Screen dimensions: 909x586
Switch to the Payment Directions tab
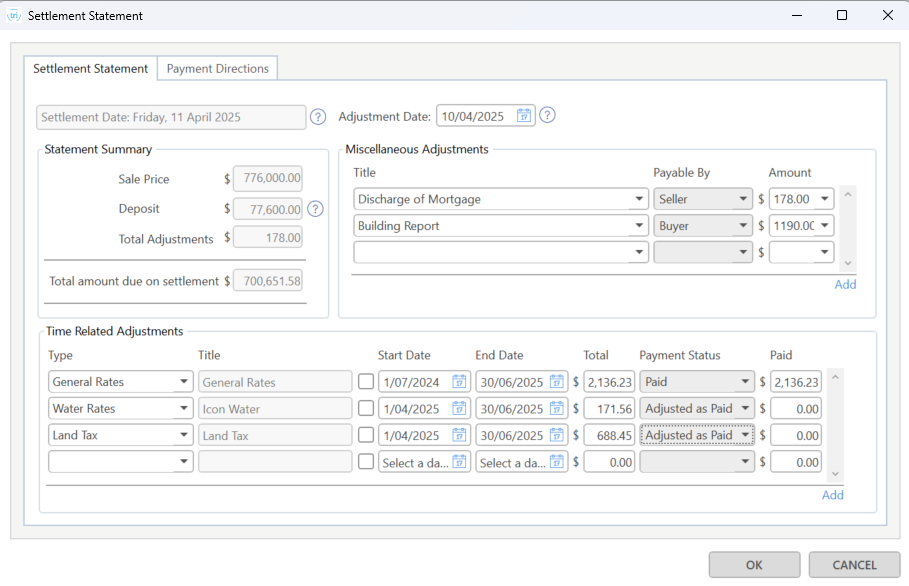point(217,69)
